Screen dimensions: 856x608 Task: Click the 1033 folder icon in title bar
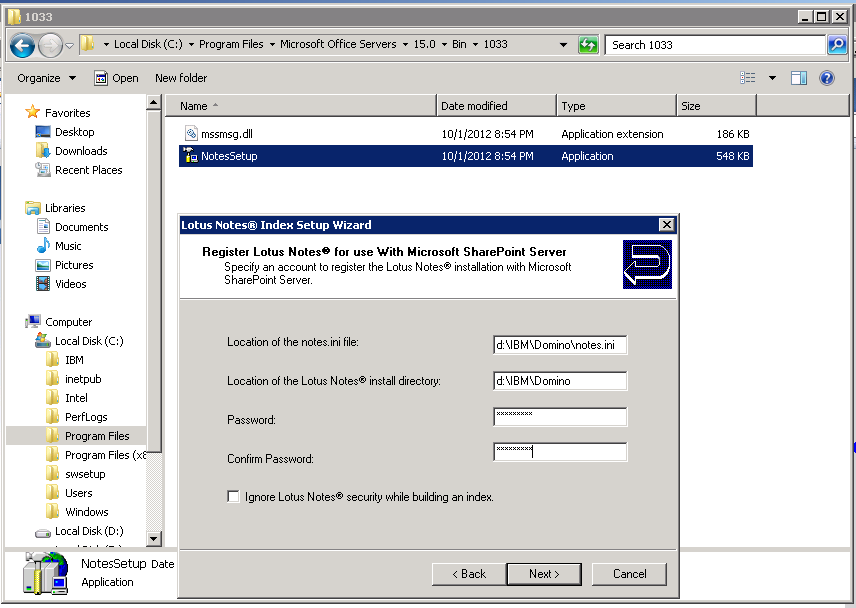14,17
